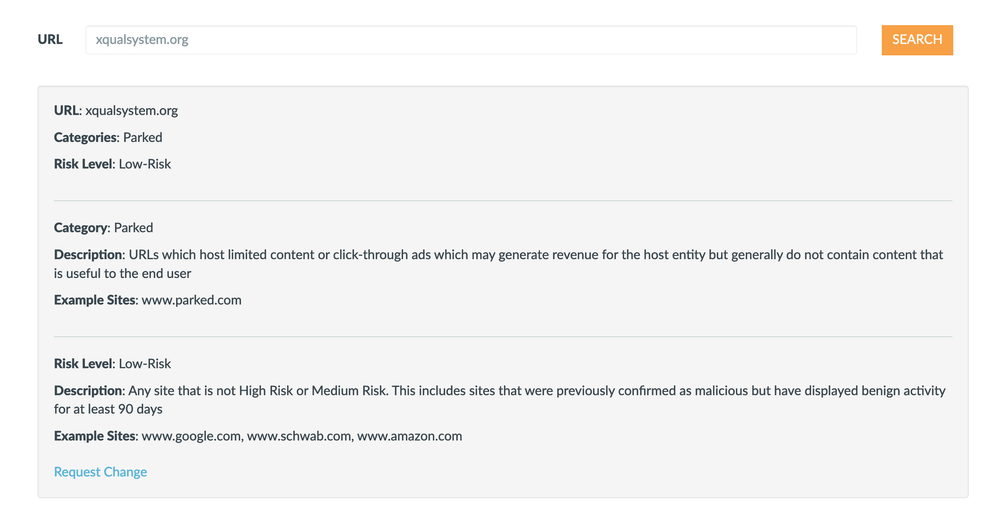
Task: Click the bold Description label under Risk Level
Action: [89, 391]
